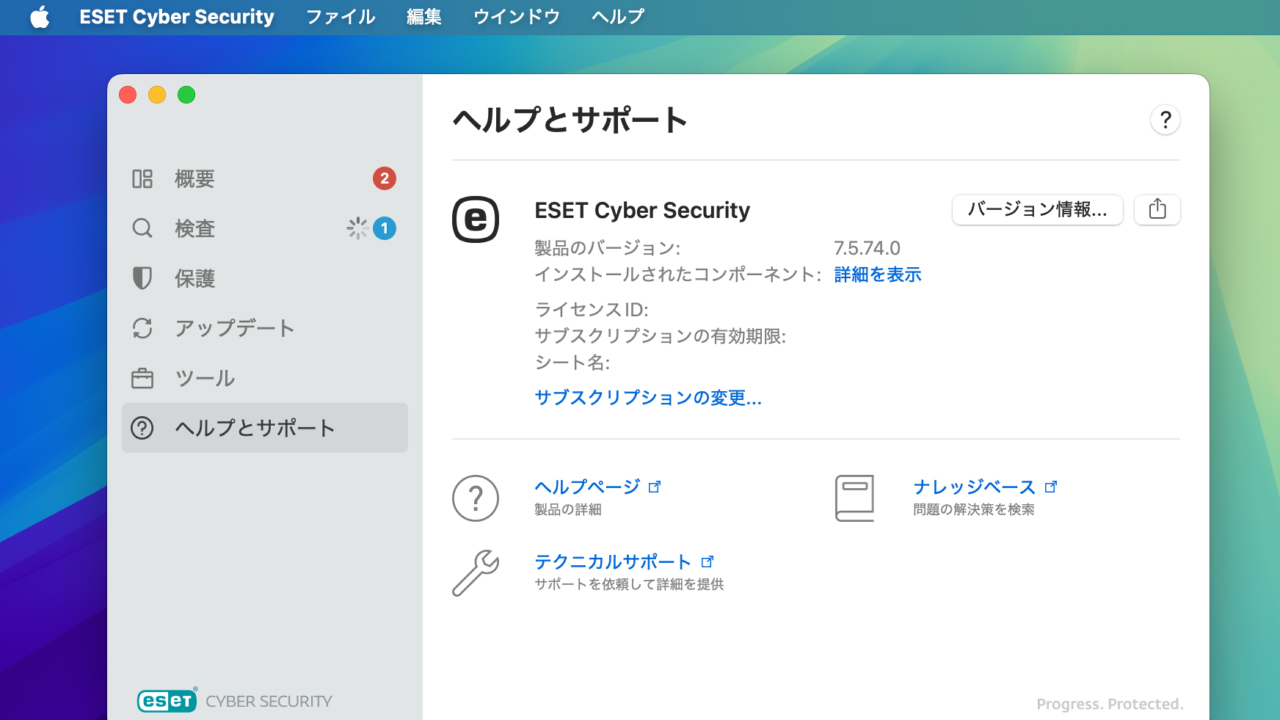Open the ESET Cyber Security app menu
The image size is (1280, 720).
point(177,17)
